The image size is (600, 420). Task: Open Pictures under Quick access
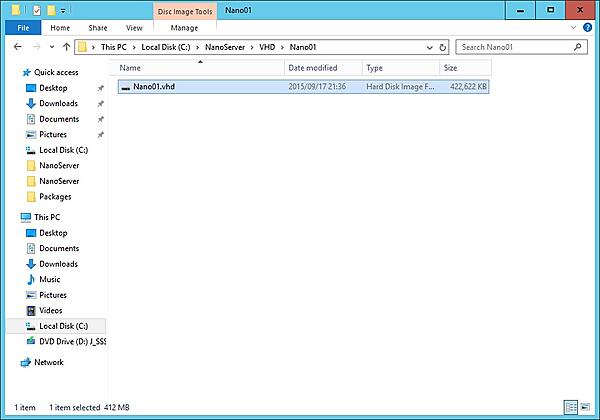[53, 134]
